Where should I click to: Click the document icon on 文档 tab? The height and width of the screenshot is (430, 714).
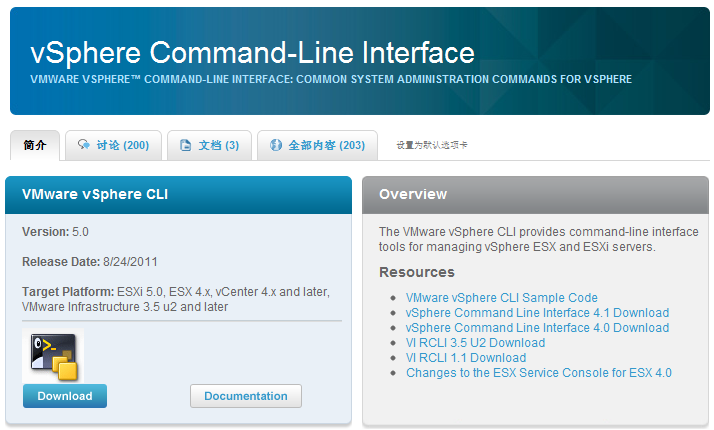[185, 146]
